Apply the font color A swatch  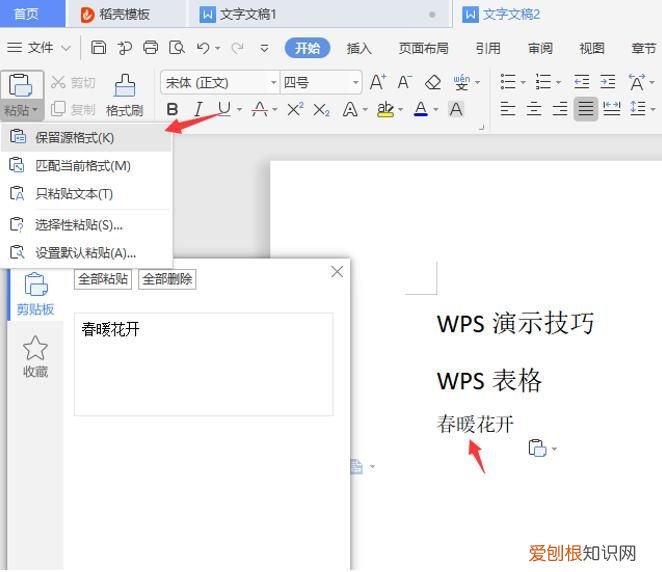click(x=421, y=109)
